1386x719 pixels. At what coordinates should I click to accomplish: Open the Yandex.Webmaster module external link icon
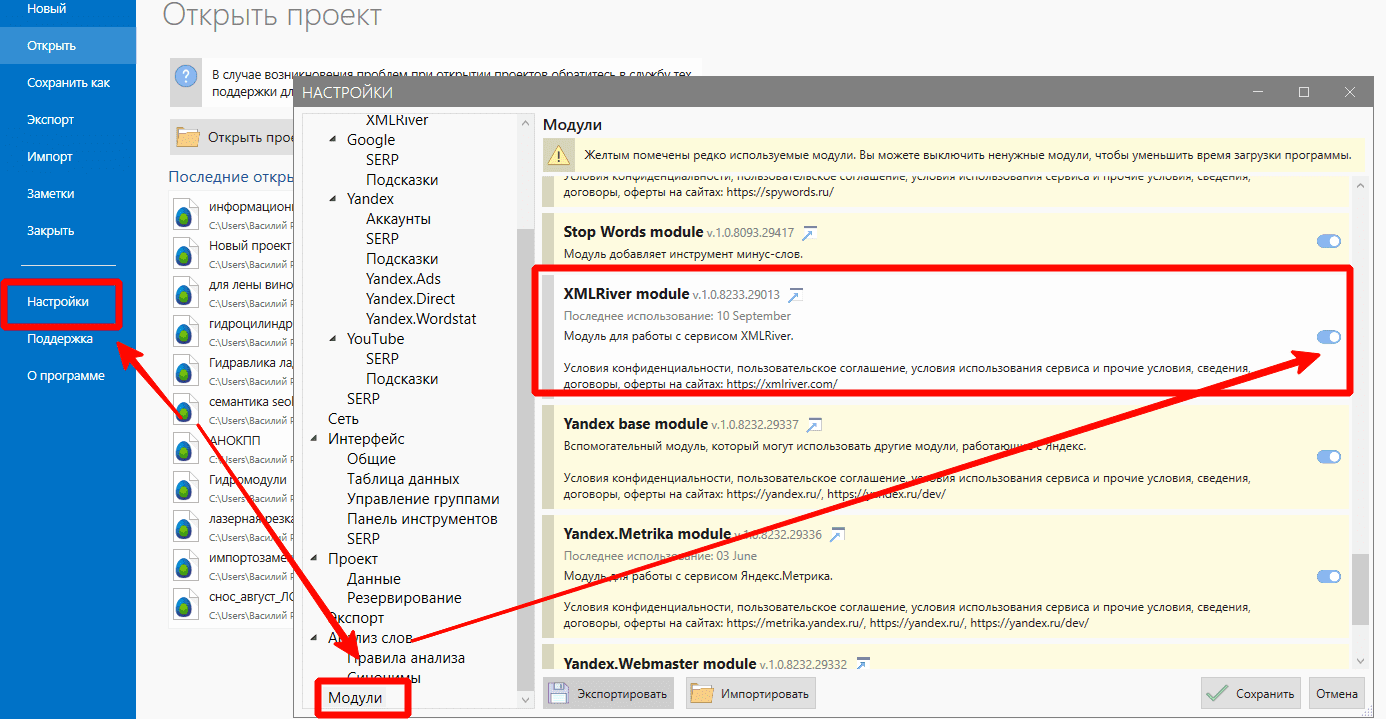[863, 664]
